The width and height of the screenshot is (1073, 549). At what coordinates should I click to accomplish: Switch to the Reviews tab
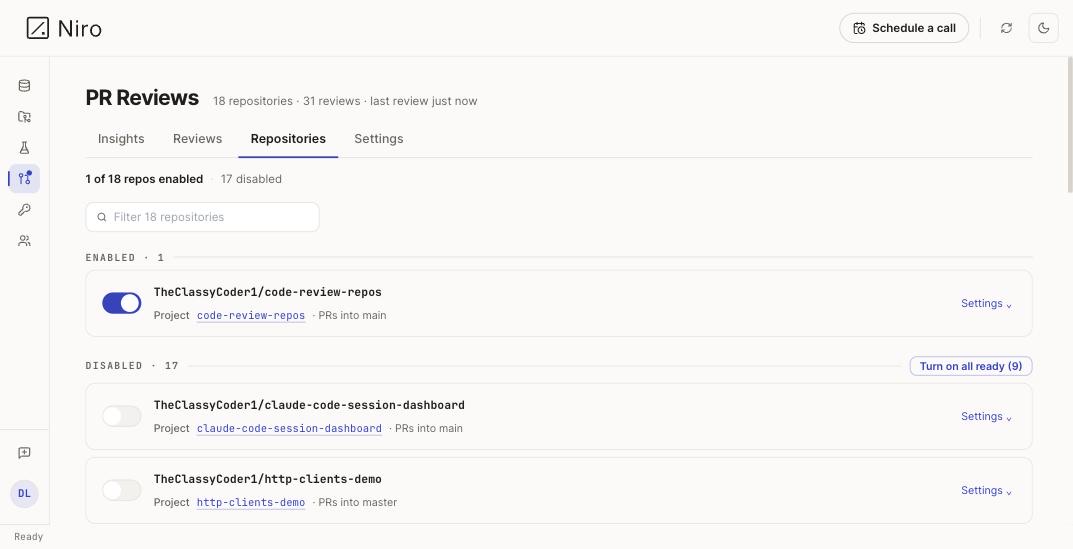click(x=198, y=139)
